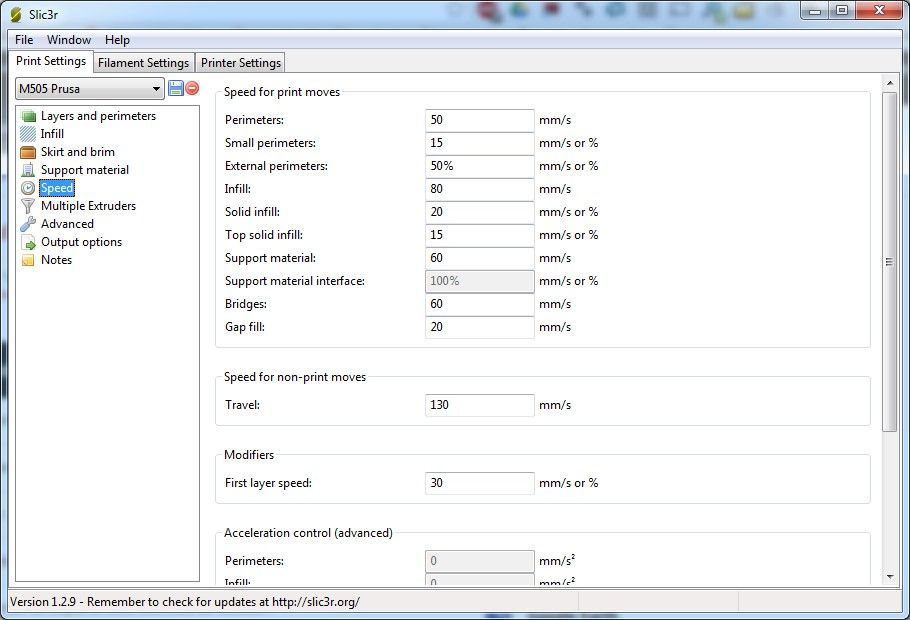The width and height of the screenshot is (910, 620).
Task: Click the Support material icon
Action: coord(28,170)
